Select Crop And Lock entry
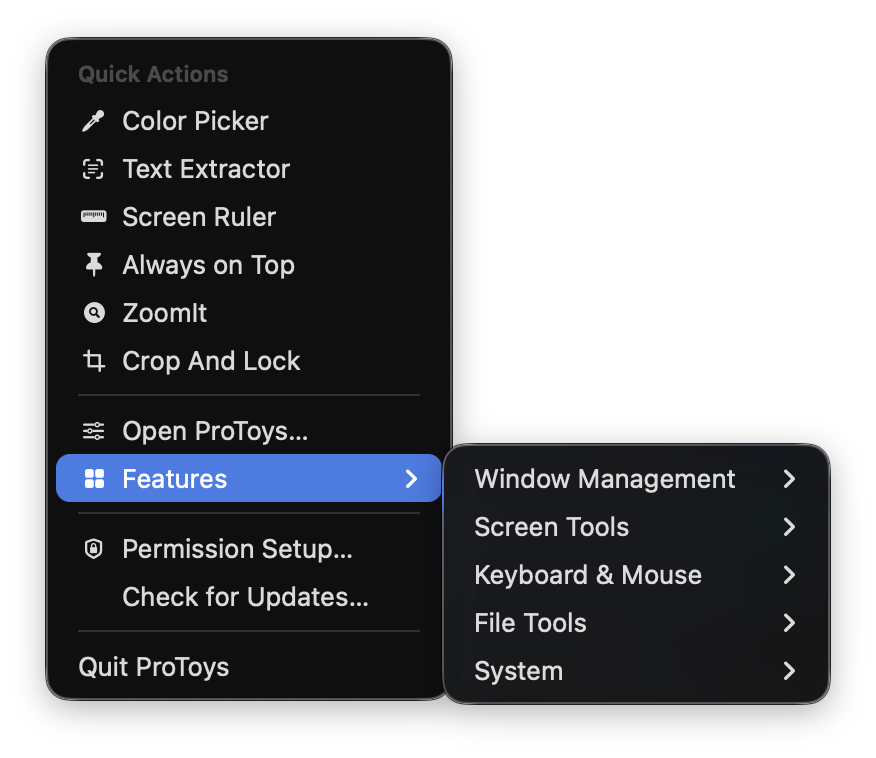Viewport: 876px width, 758px height. tap(249, 361)
